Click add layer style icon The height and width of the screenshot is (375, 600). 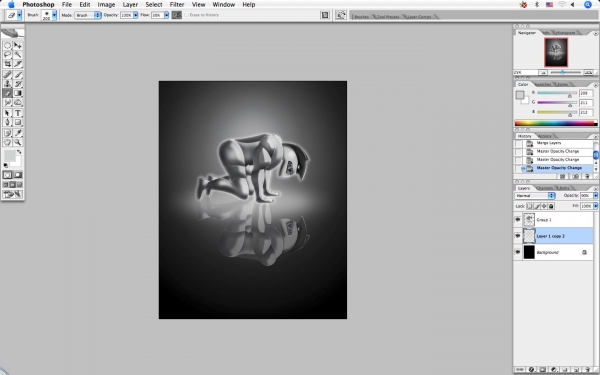point(532,370)
